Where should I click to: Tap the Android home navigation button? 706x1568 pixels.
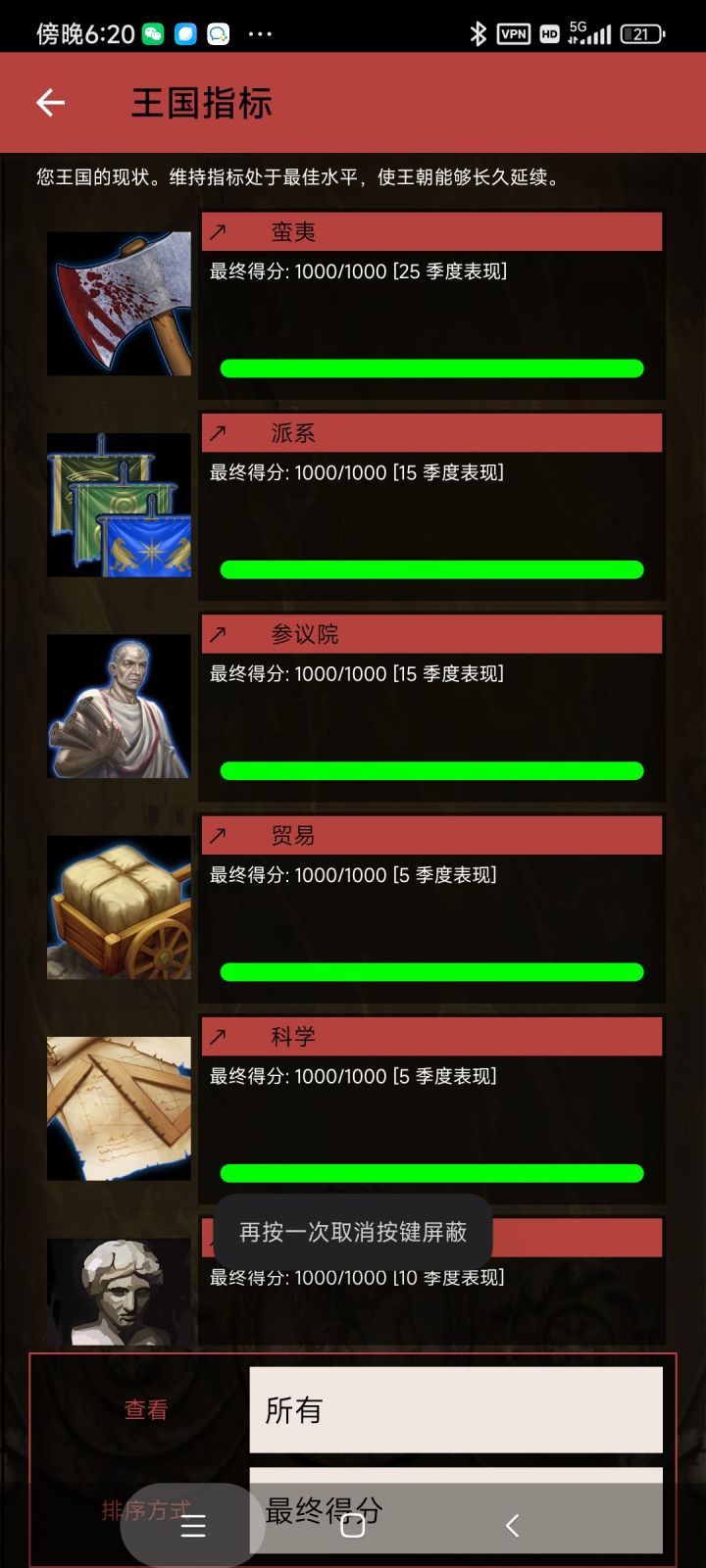pos(353,1525)
